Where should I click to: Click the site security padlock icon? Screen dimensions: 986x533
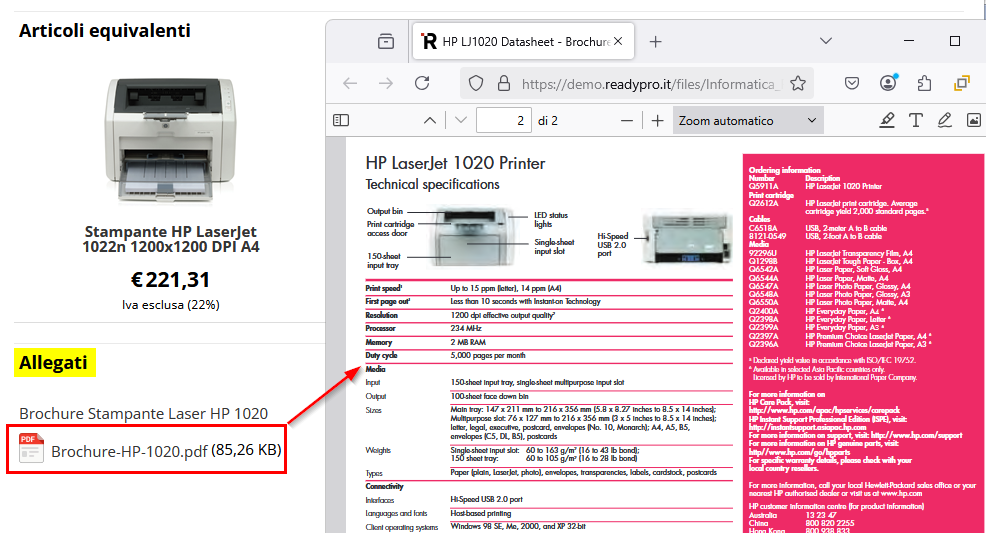[x=504, y=84]
